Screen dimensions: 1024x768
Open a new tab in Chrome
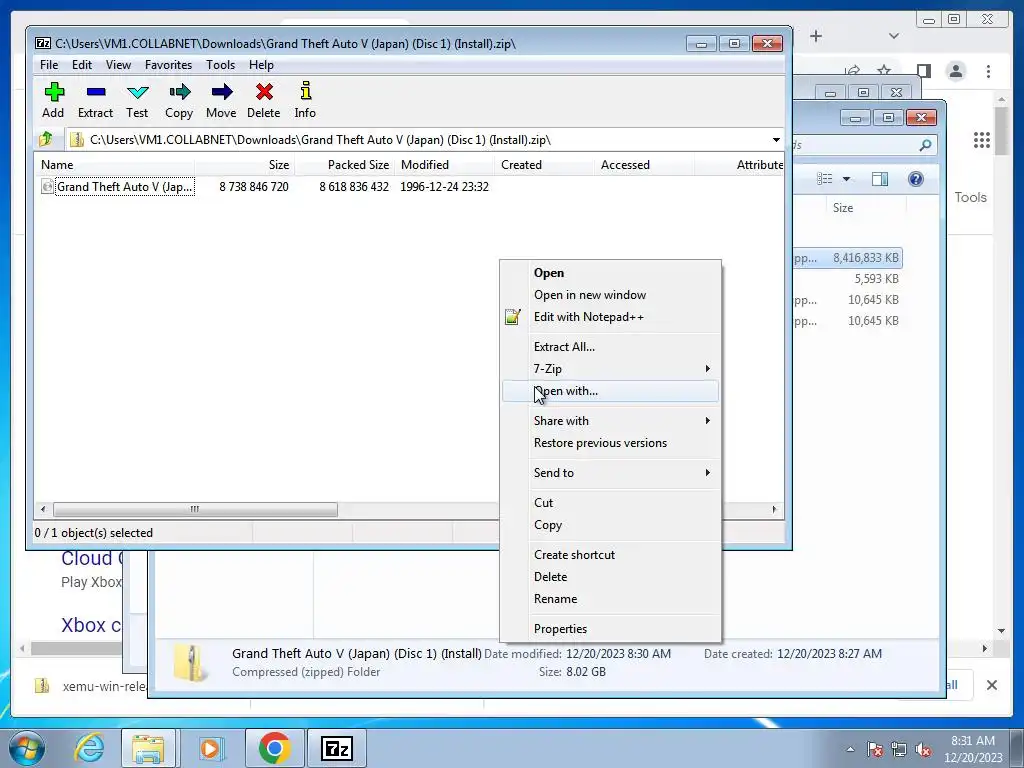tap(816, 36)
